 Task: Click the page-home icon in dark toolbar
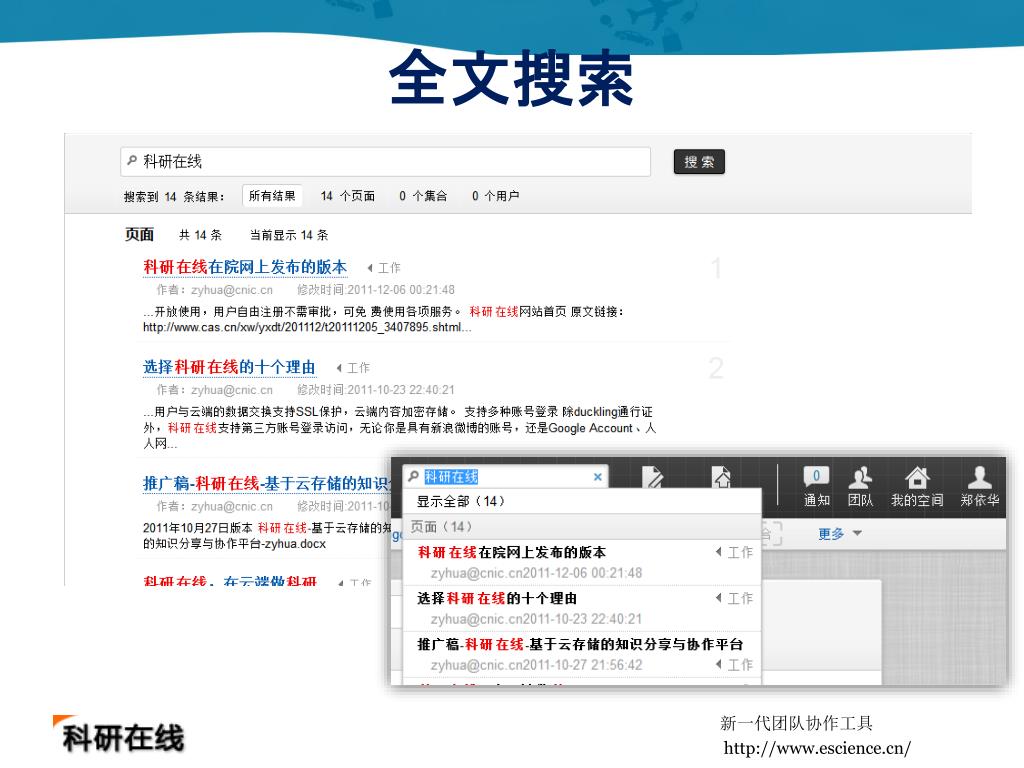pyautogui.click(x=722, y=477)
